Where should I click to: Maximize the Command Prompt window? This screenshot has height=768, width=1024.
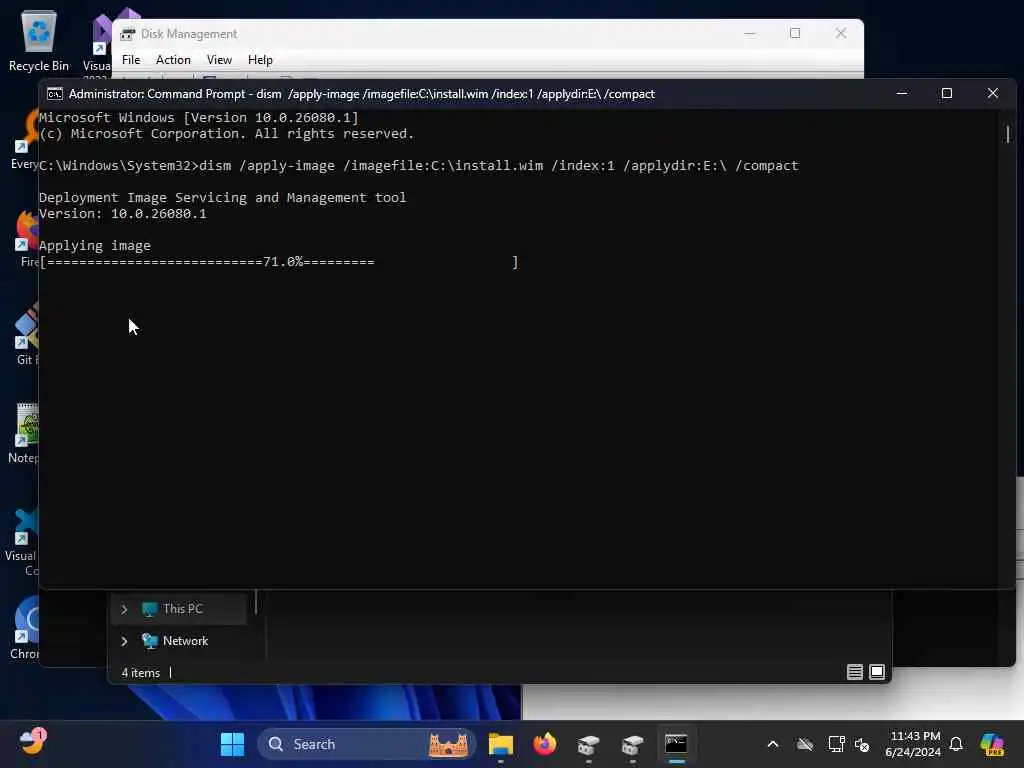[x=946, y=93]
